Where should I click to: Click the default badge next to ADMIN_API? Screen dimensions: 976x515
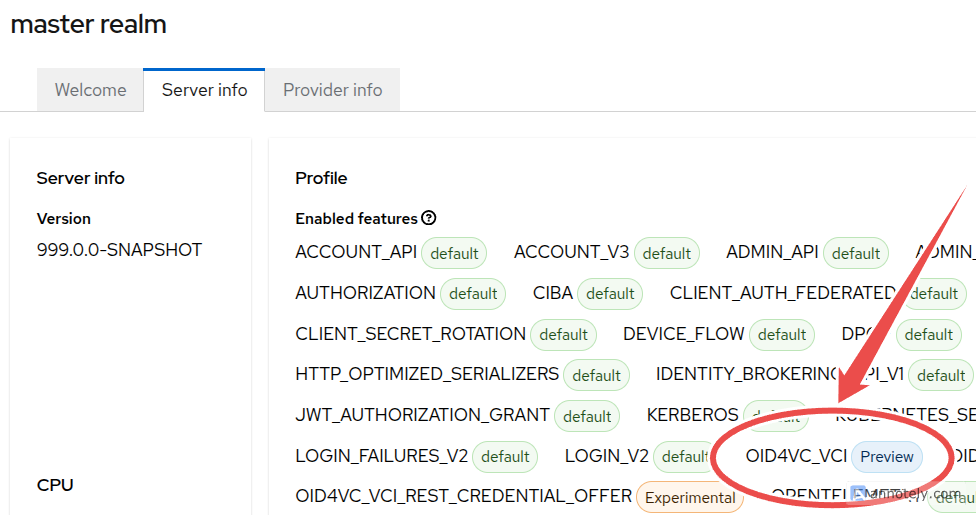point(856,253)
